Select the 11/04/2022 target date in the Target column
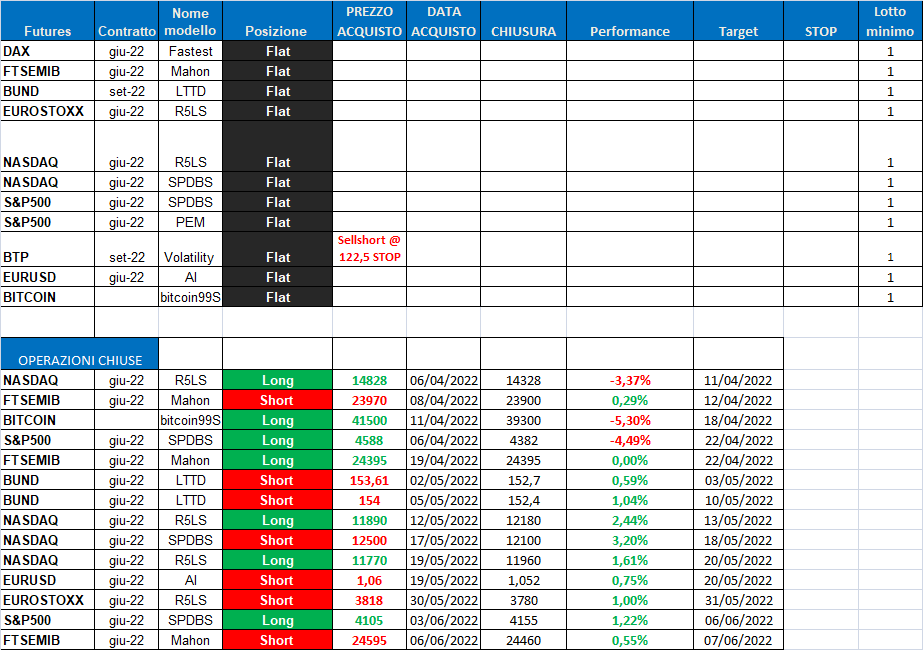 pyautogui.click(x=738, y=380)
